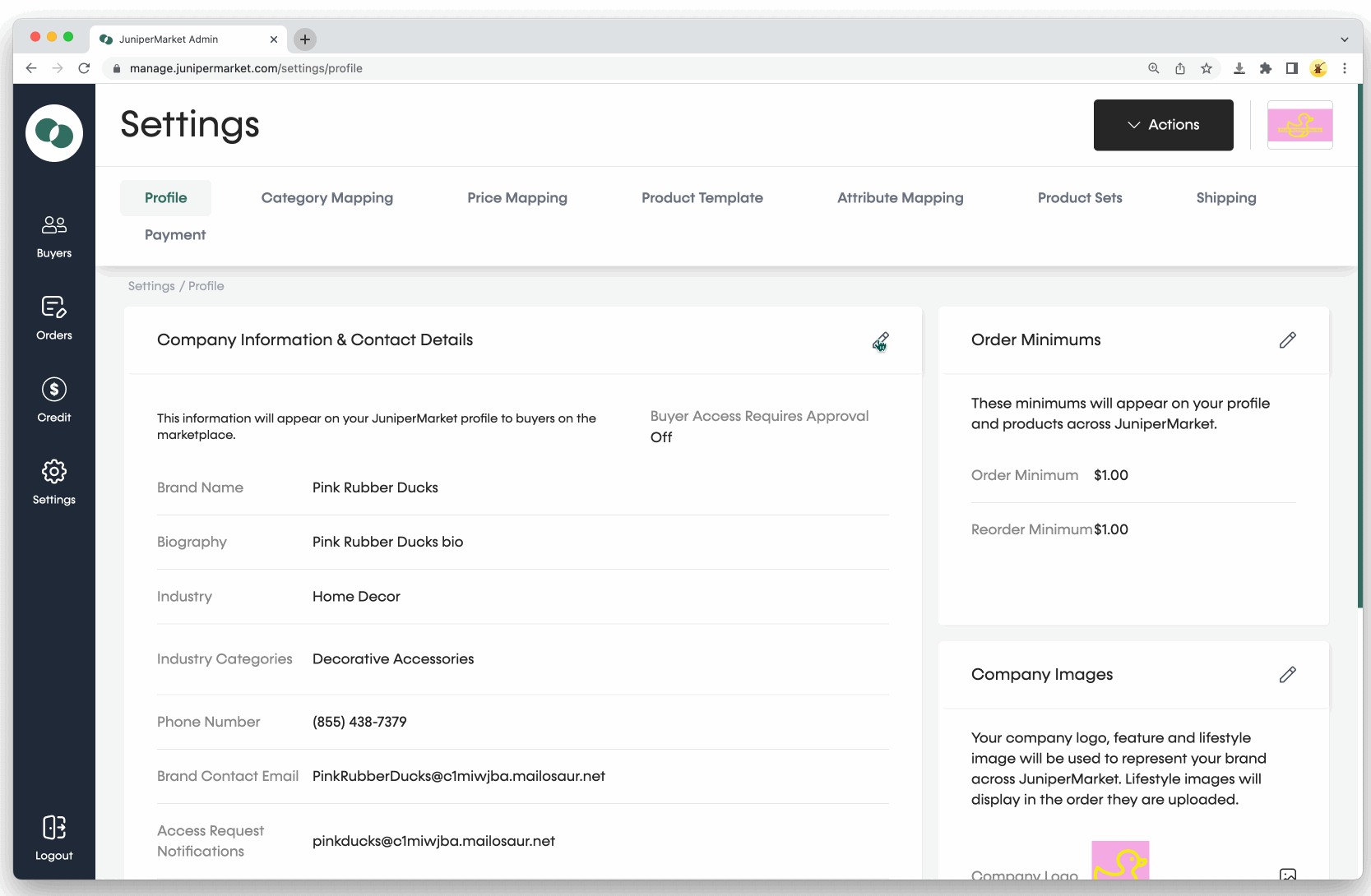Expand the Actions dropdown
This screenshot has height=896, width=1371.
1164,125
